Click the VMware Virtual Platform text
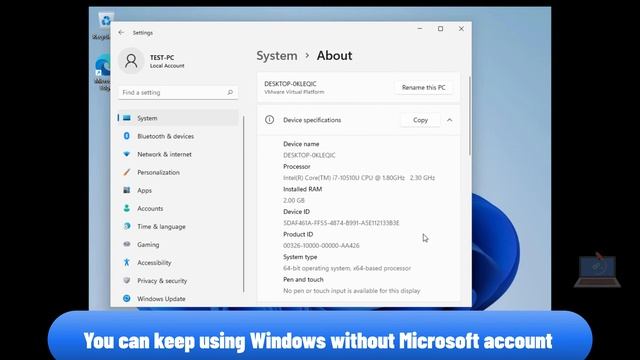 coord(294,92)
